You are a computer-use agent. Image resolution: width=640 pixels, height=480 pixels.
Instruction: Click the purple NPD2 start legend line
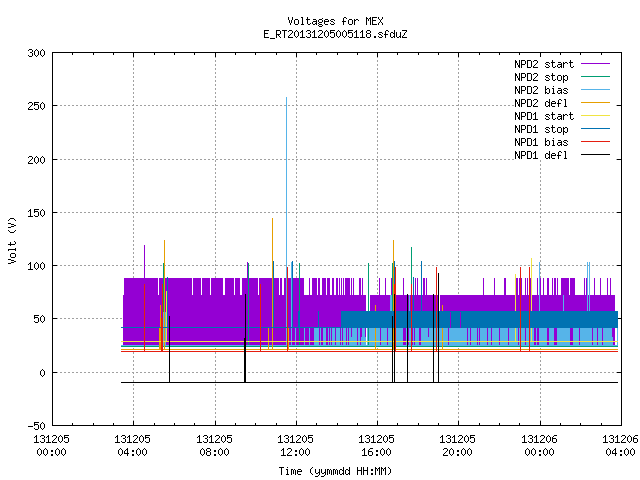pos(595,64)
